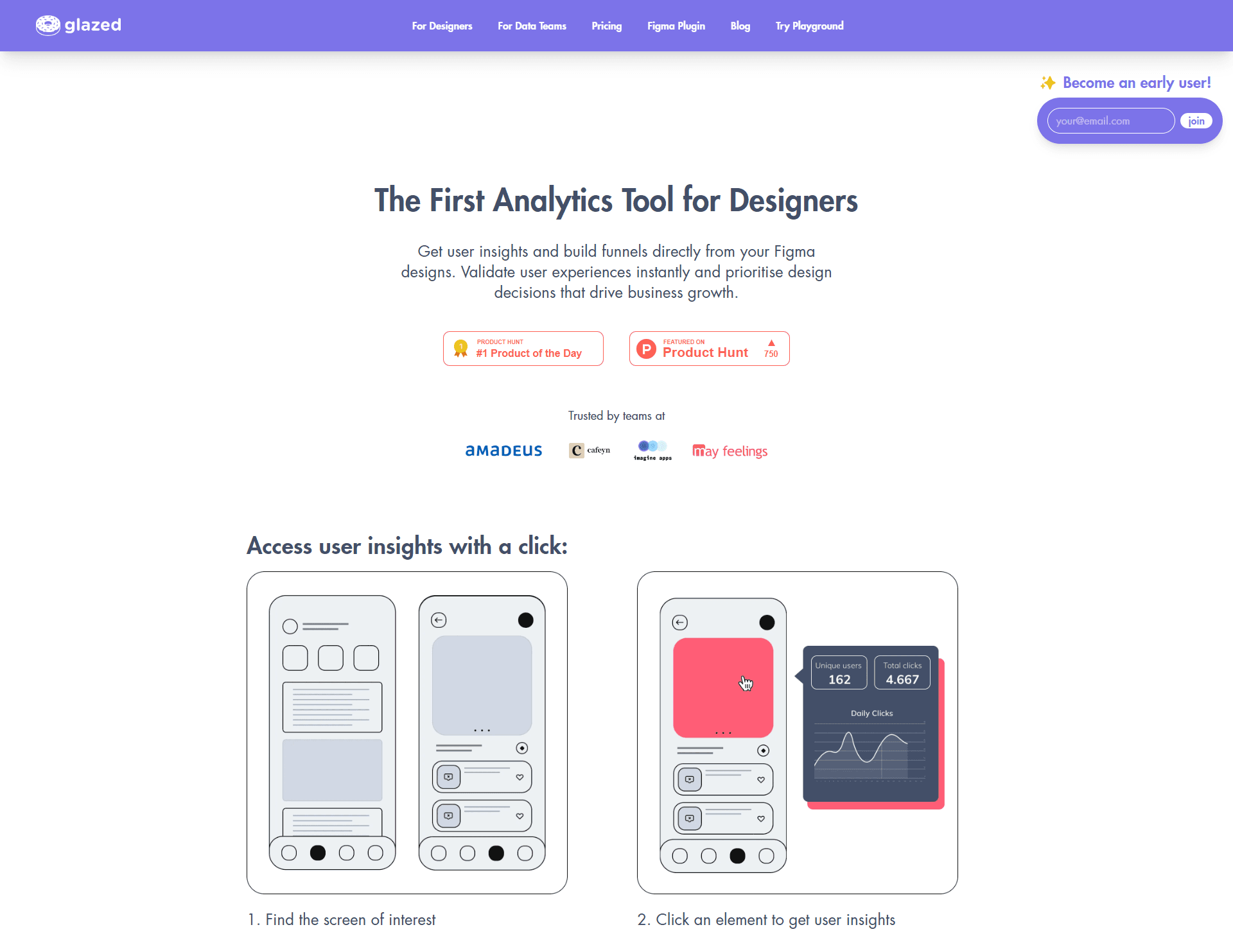The width and height of the screenshot is (1233, 952).
Task: Click the For Data Teams tab
Action: 532,25
